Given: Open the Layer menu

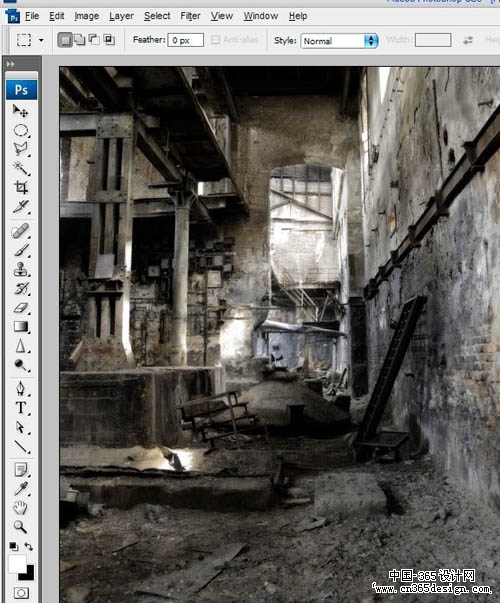Looking at the screenshot, I should point(121,16).
